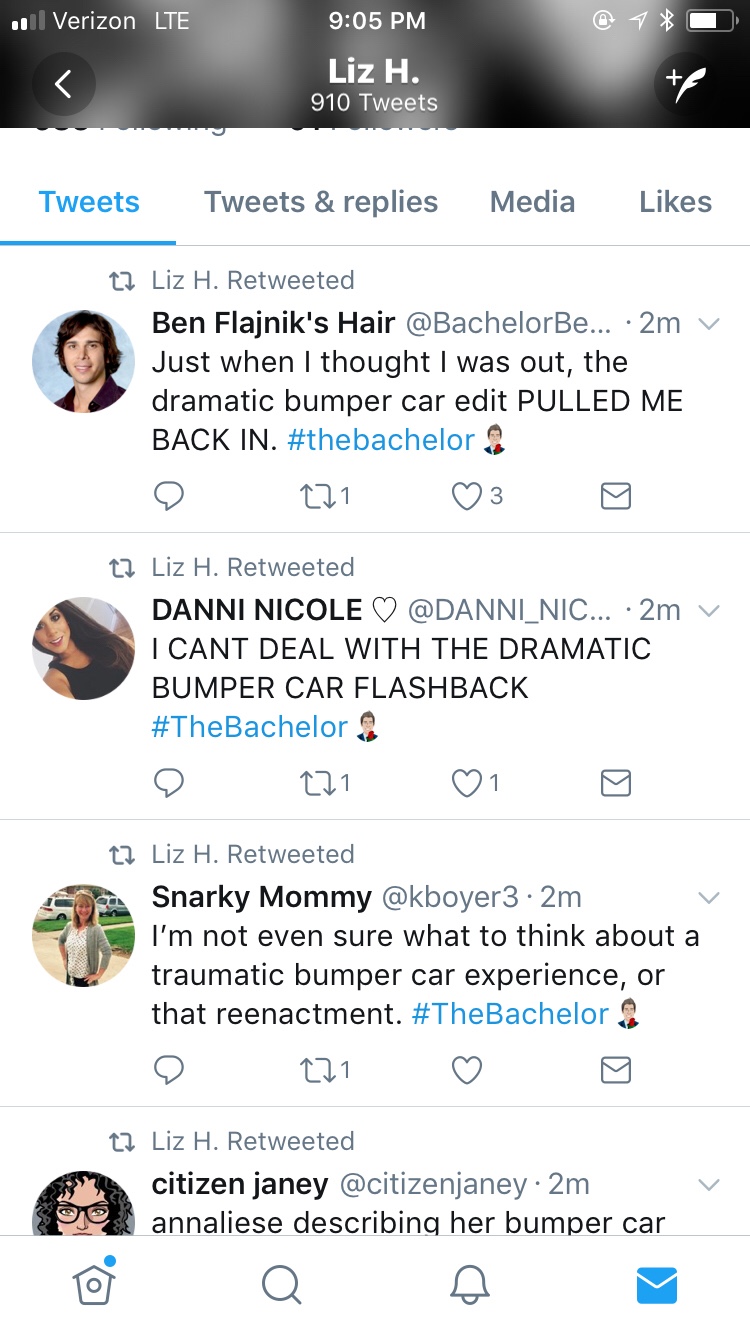The image size is (750, 1334).
Task: Like the DANNI NICOLE tweet
Action: click(467, 783)
